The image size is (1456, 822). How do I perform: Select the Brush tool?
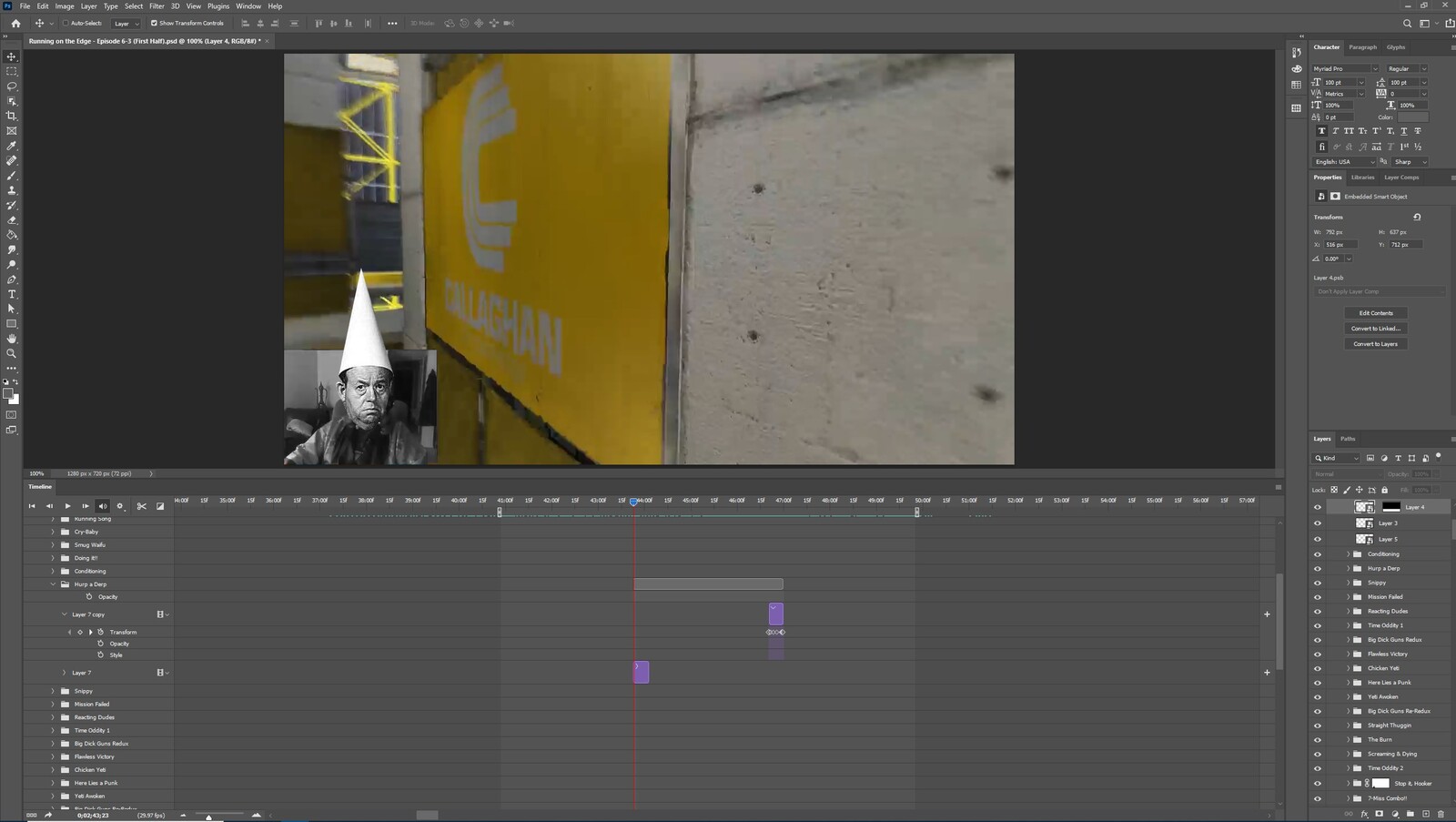point(12,176)
